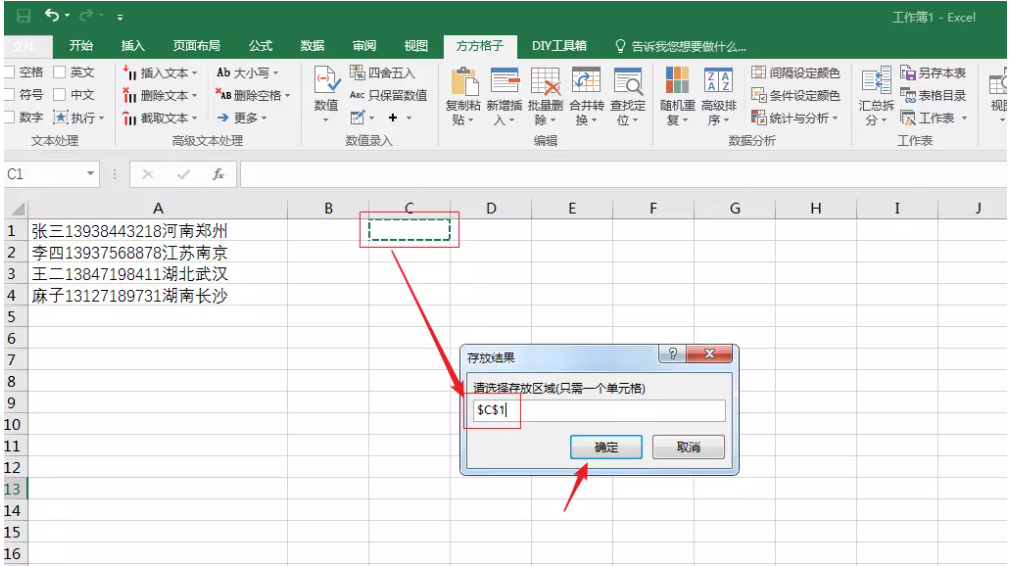Open the 截取文本 dropdown
Viewport: 1010px width, 566px height.
(160, 118)
